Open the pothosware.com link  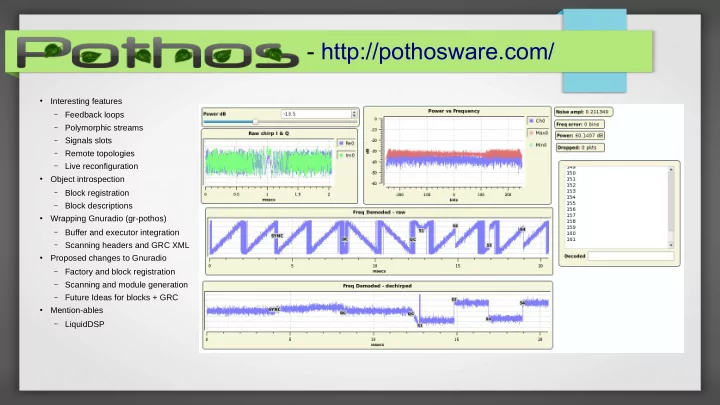pyautogui.click(x=437, y=52)
